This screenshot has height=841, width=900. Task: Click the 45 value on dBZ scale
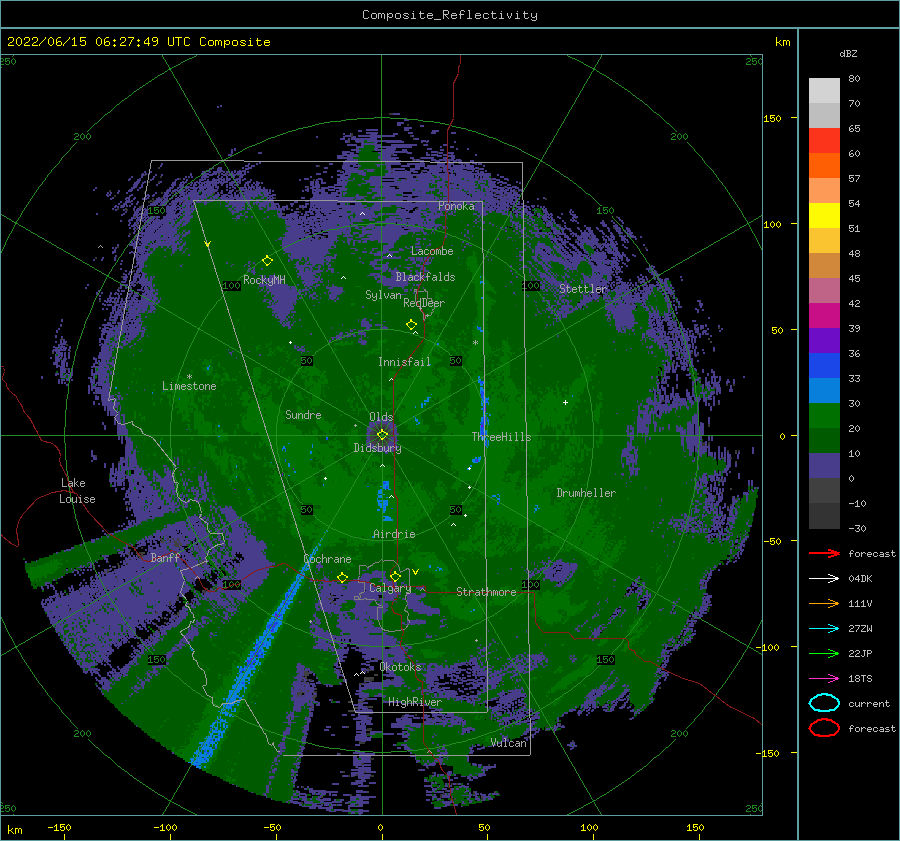pos(854,278)
